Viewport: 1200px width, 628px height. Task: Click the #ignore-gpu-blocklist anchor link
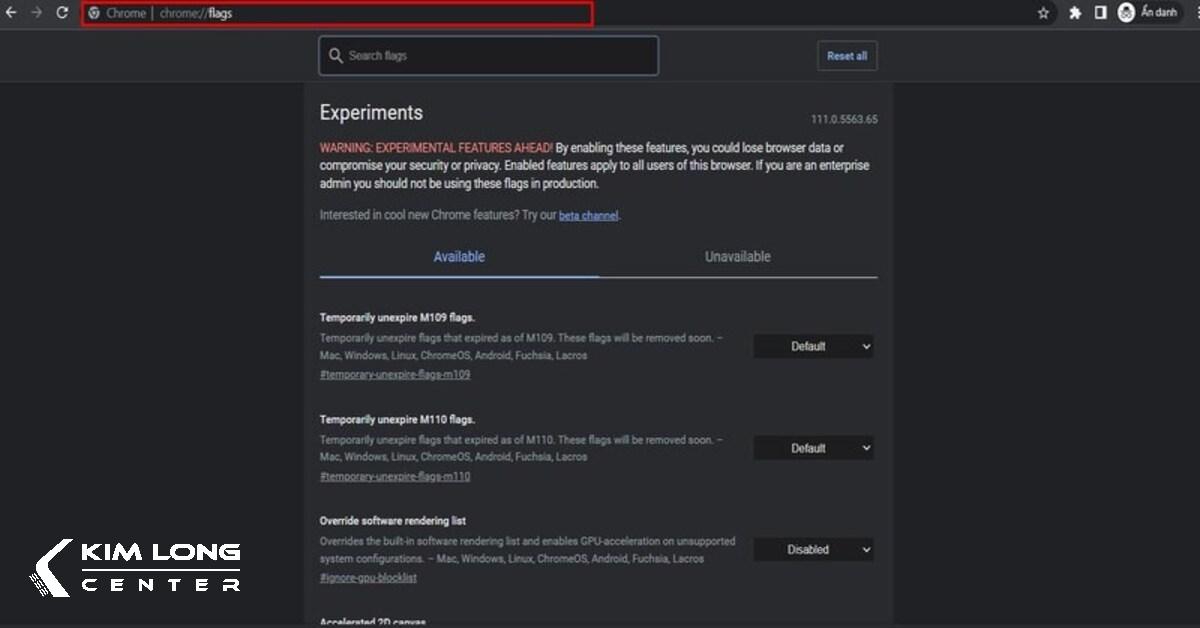tap(368, 578)
